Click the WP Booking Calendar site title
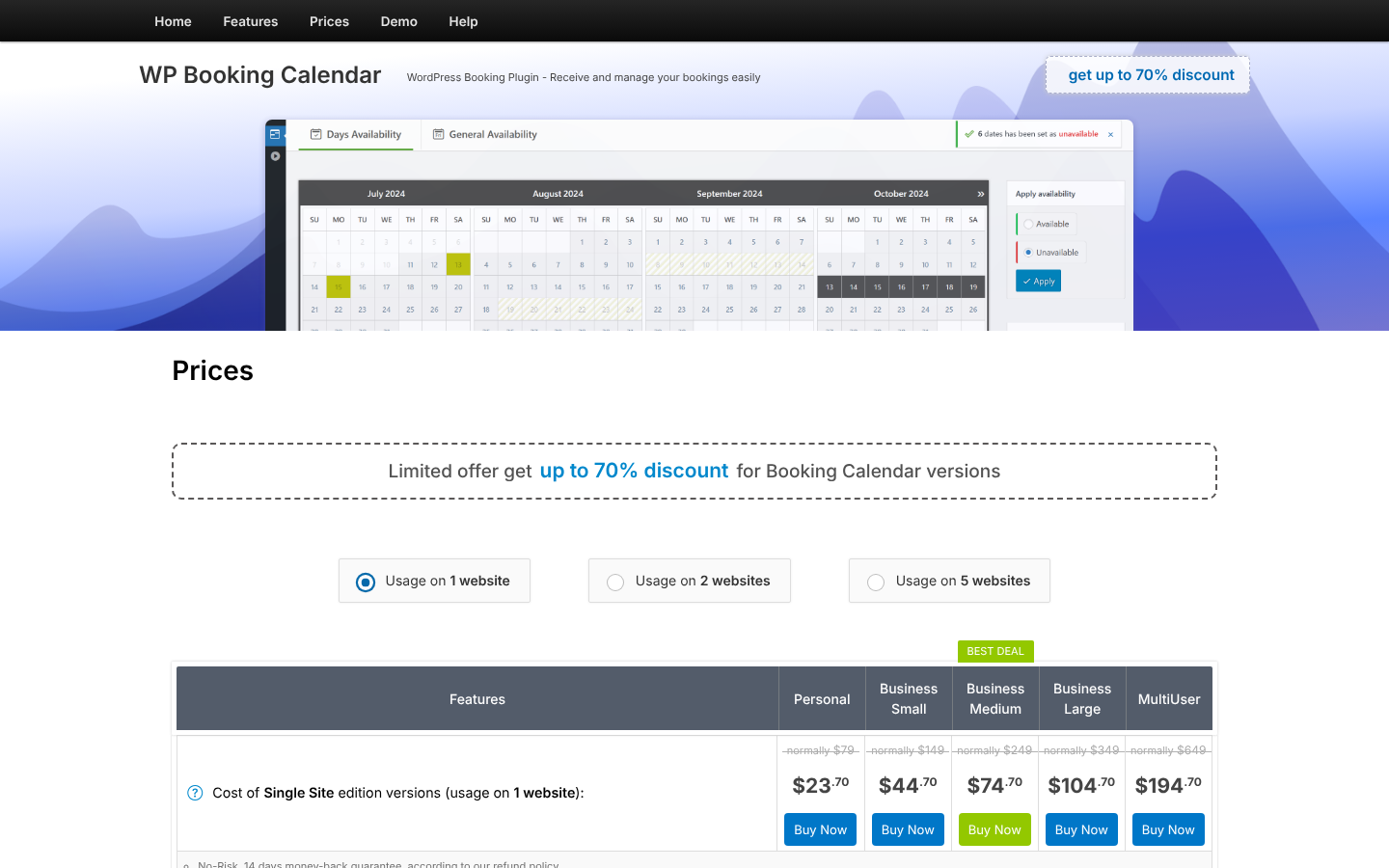 point(260,75)
